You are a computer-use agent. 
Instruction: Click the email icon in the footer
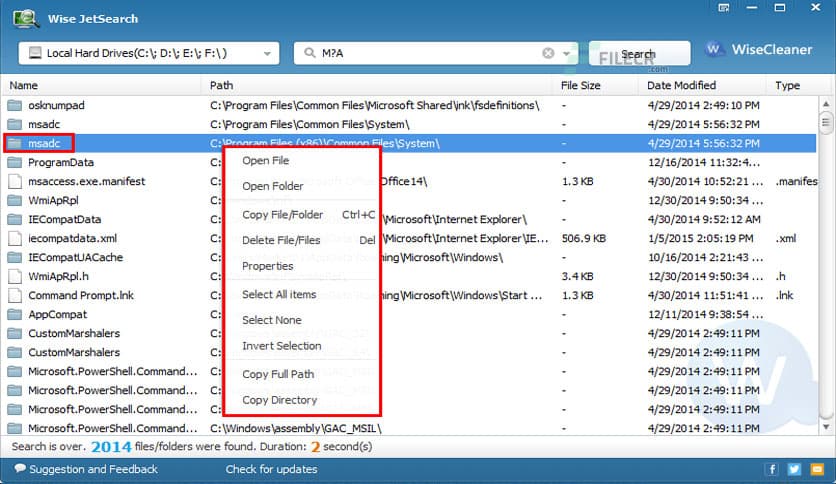click(816, 469)
